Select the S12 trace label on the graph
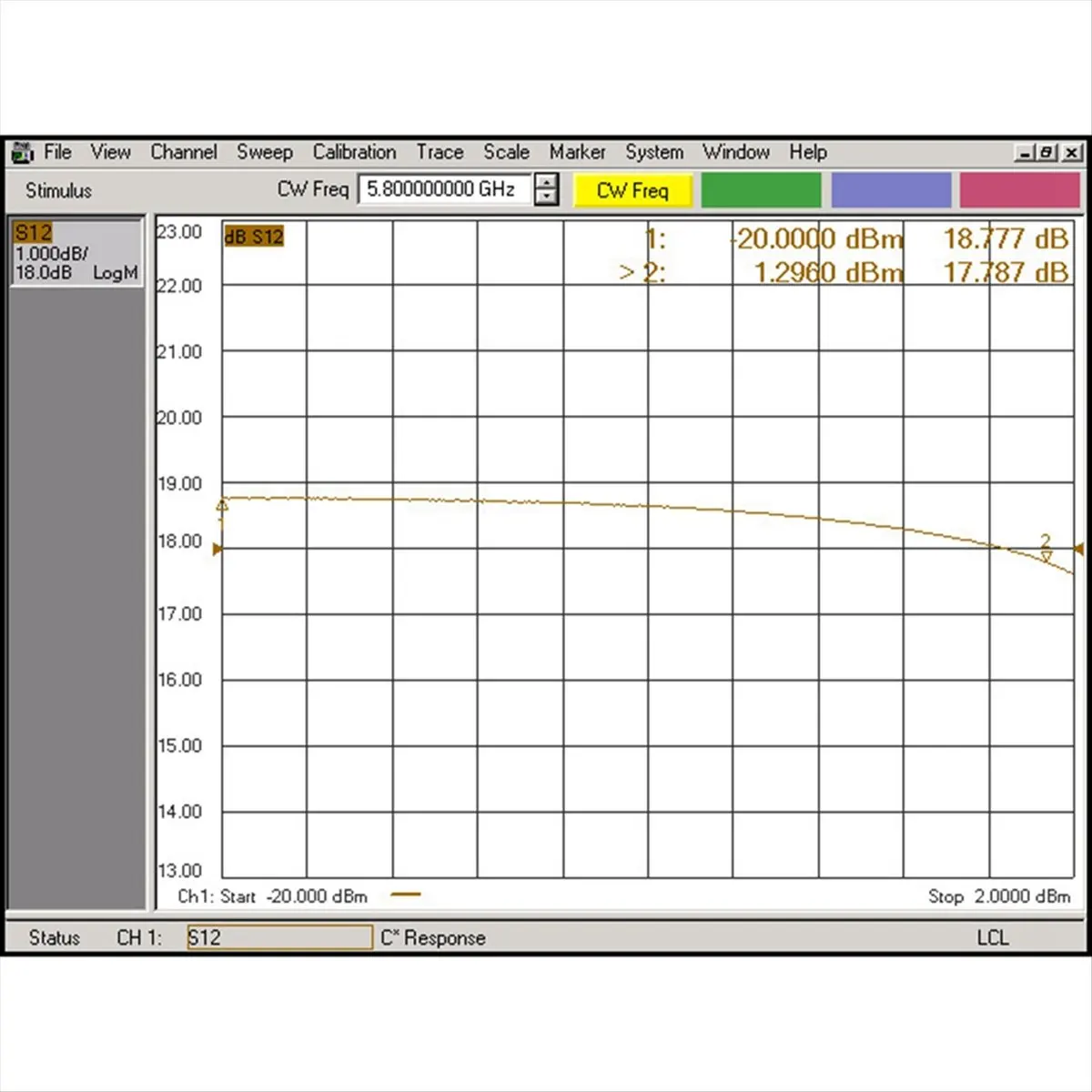This screenshot has height=1092, width=1092. coord(253,236)
